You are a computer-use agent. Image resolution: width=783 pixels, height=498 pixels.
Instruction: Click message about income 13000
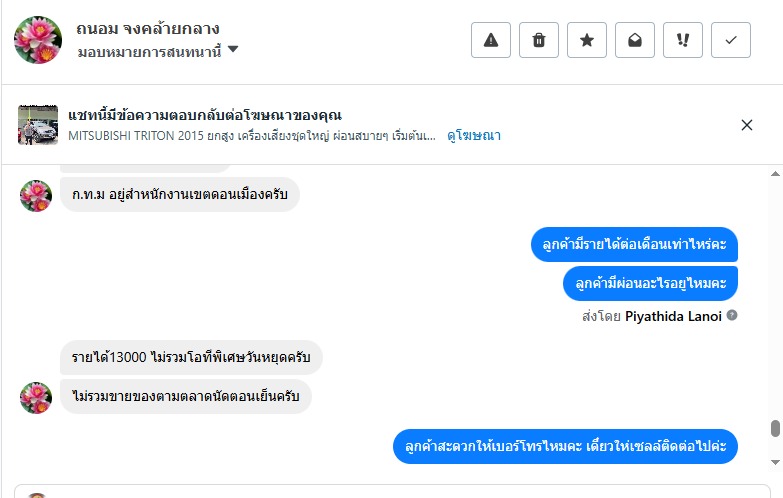pos(191,357)
